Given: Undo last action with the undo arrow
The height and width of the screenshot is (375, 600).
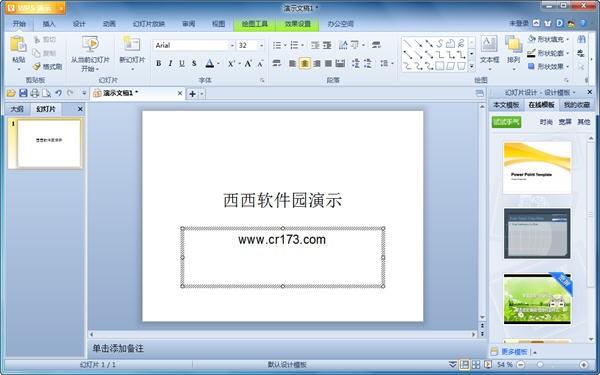Looking at the screenshot, I should click(58, 93).
